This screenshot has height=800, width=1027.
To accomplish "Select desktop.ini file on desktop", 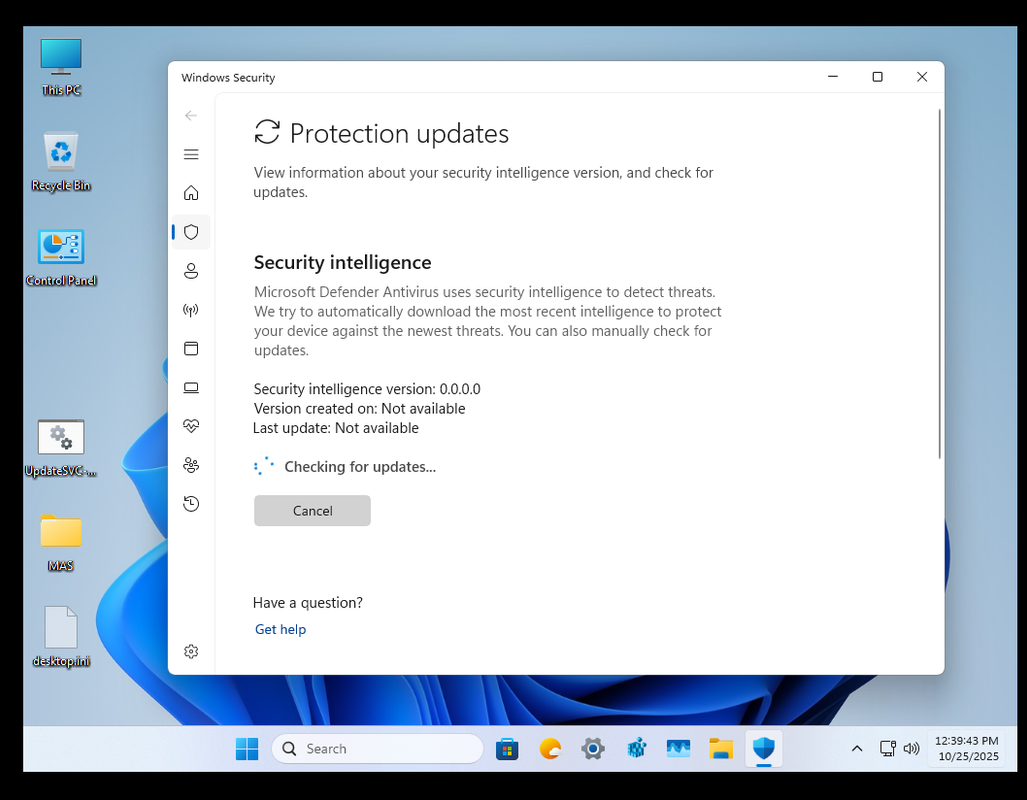I will point(61,637).
